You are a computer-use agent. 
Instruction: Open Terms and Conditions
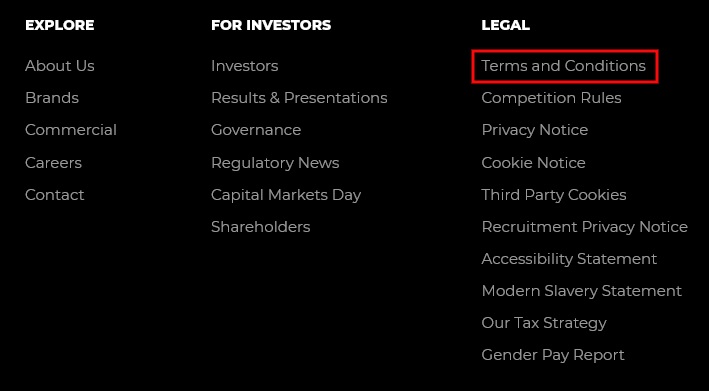[x=564, y=66]
